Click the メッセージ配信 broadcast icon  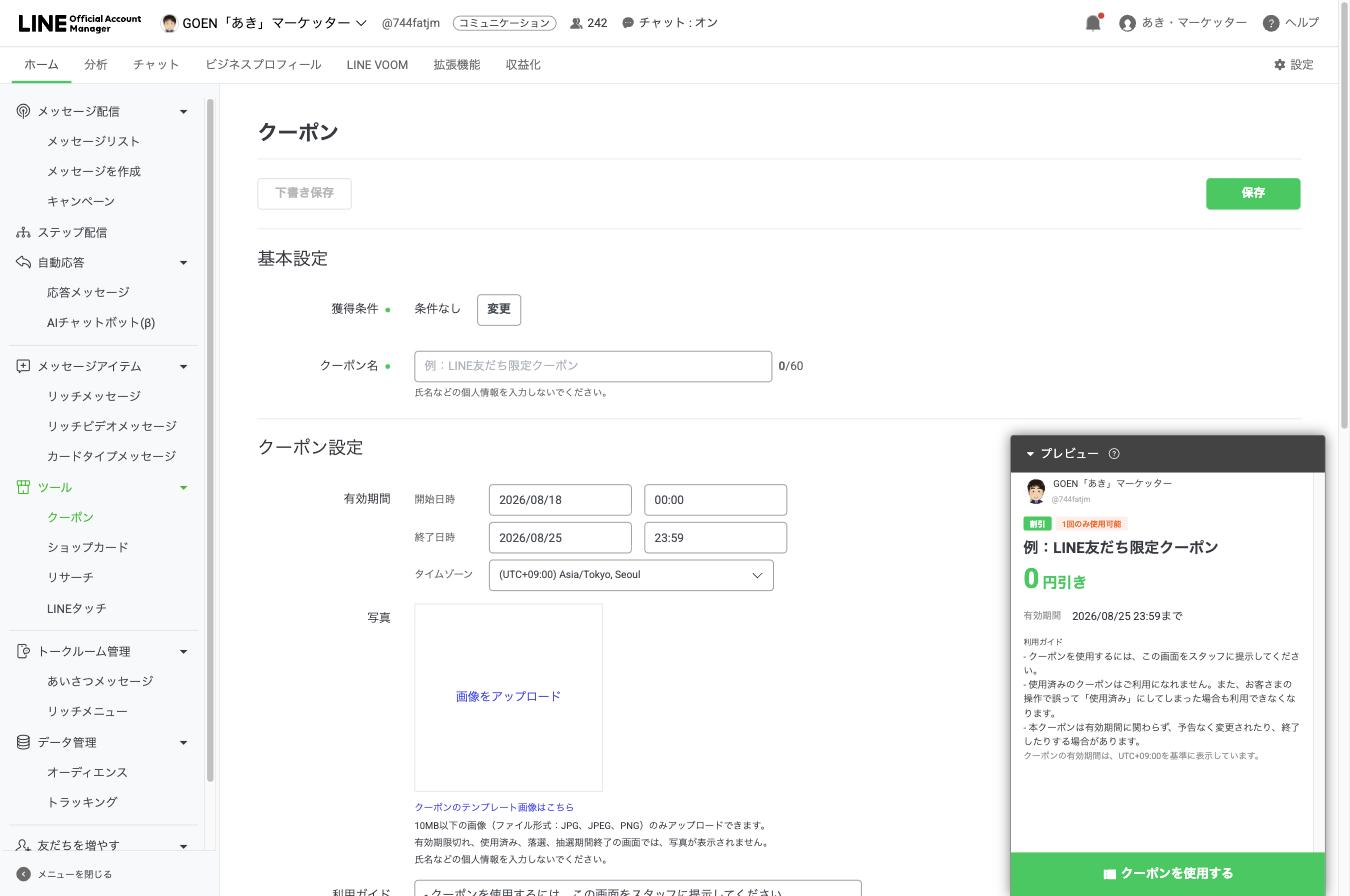click(23, 111)
